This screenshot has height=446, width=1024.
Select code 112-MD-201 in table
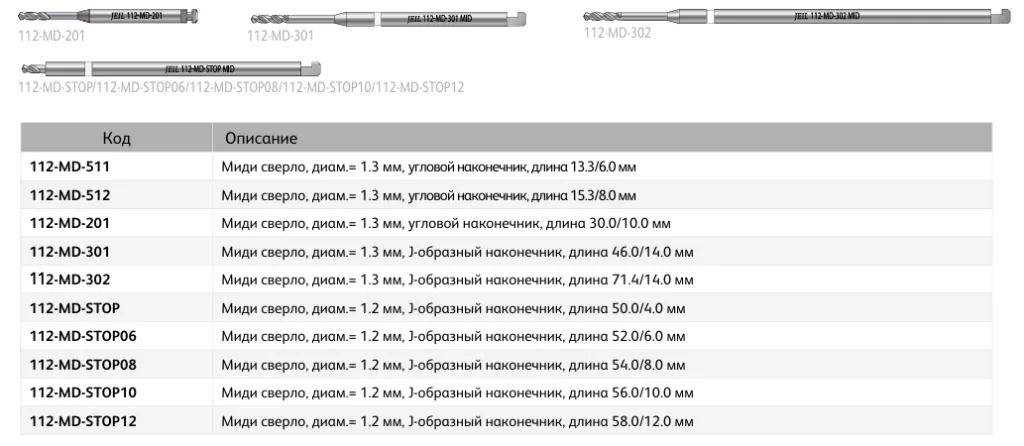coord(70,223)
